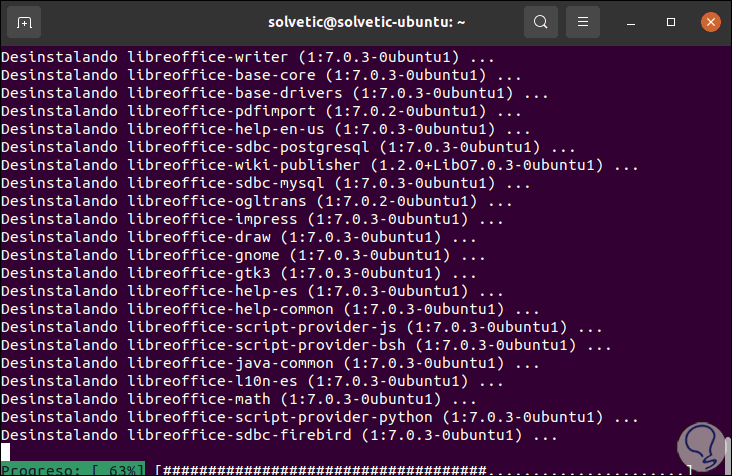Image resolution: width=732 pixels, height=476 pixels.
Task: Open the hamburger menu
Action: coord(583,22)
